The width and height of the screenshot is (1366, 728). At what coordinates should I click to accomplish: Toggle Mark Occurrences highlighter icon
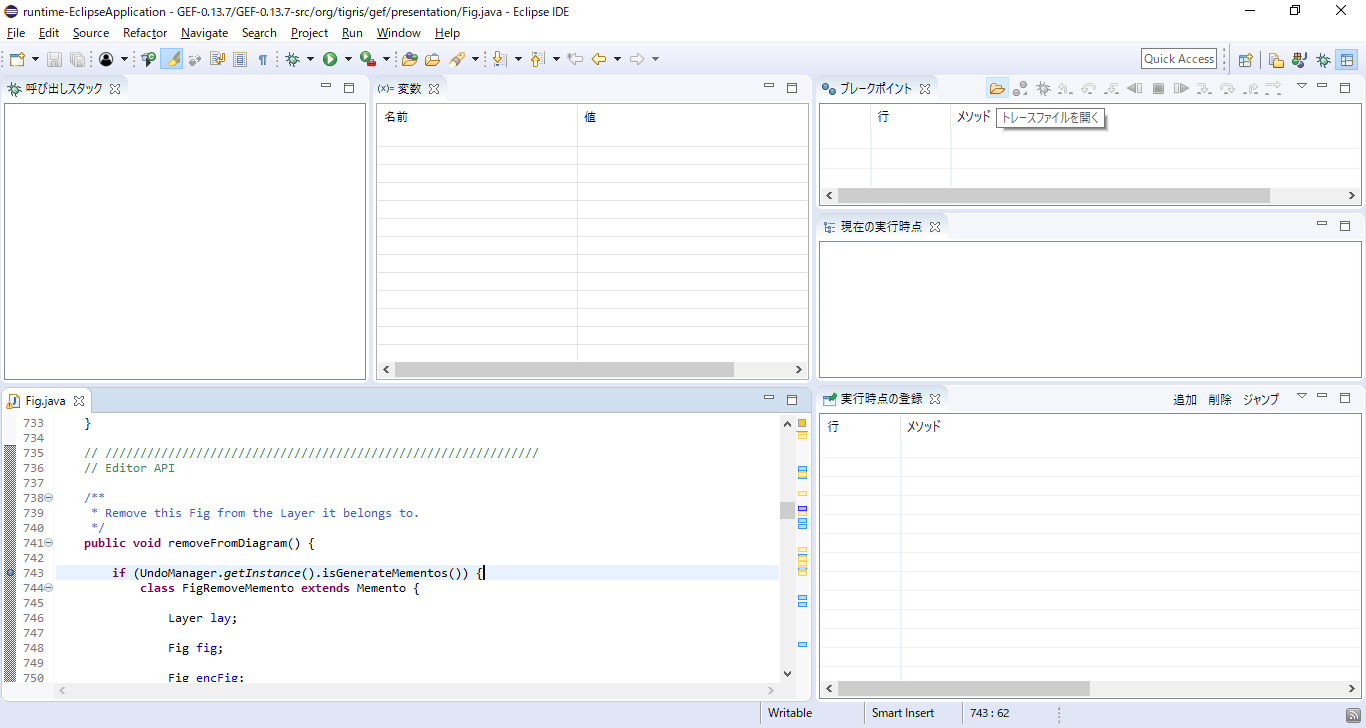[x=172, y=59]
